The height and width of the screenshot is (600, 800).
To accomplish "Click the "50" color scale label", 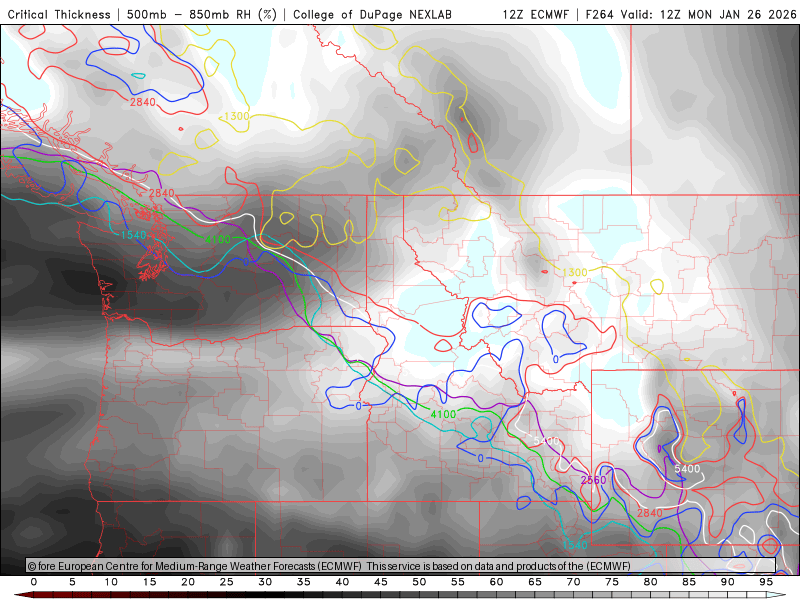I will pos(419,582).
